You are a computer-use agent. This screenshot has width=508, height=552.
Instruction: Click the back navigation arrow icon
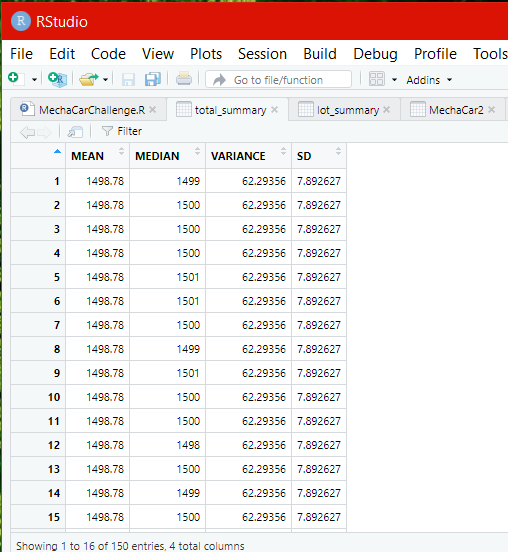(27, 132)
